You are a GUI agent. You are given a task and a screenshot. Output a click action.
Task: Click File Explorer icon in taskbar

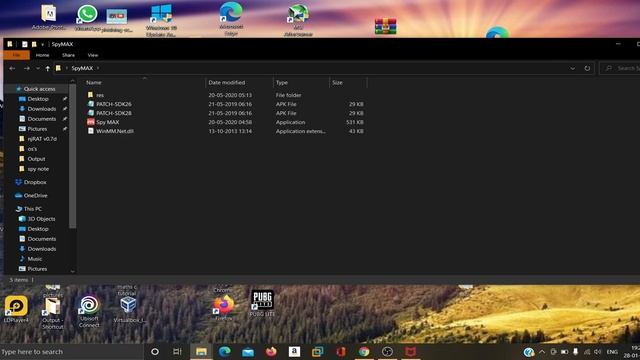[x=201, y=351]
